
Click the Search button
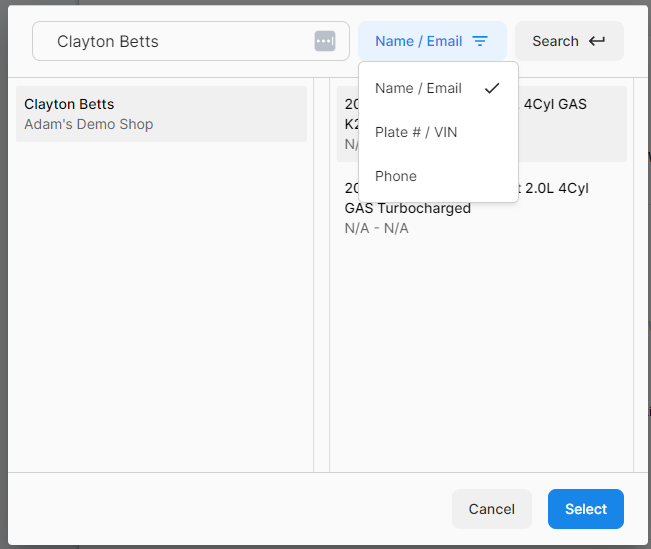coord(569,41)
